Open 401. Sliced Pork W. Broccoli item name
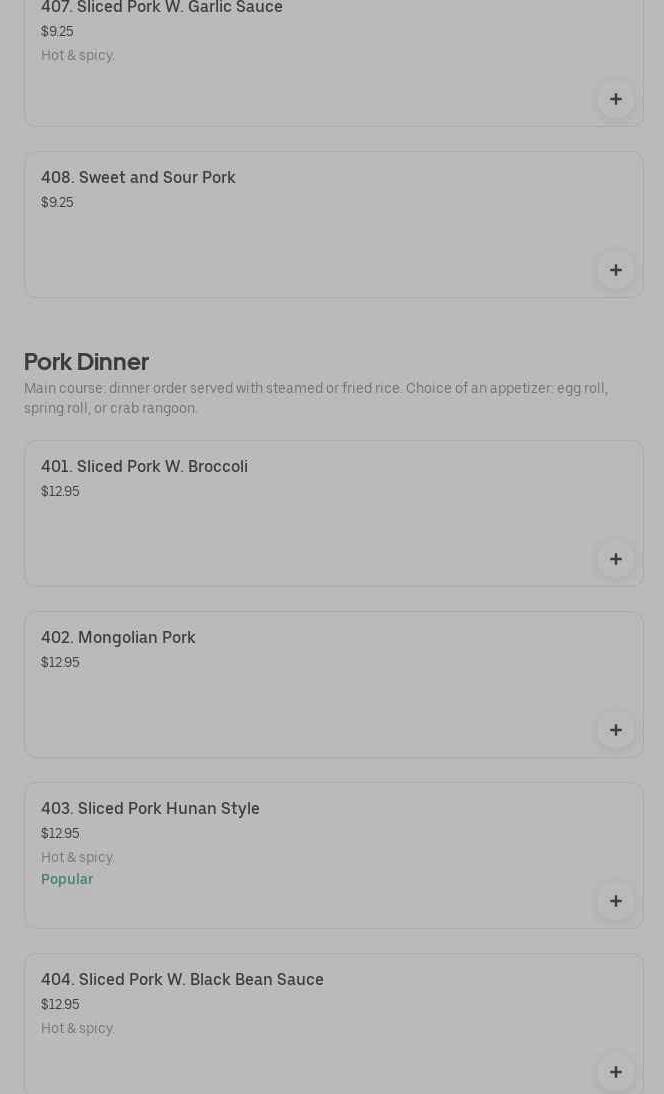The height and width of the screenshot is (1094, 664). pos(144,466)
